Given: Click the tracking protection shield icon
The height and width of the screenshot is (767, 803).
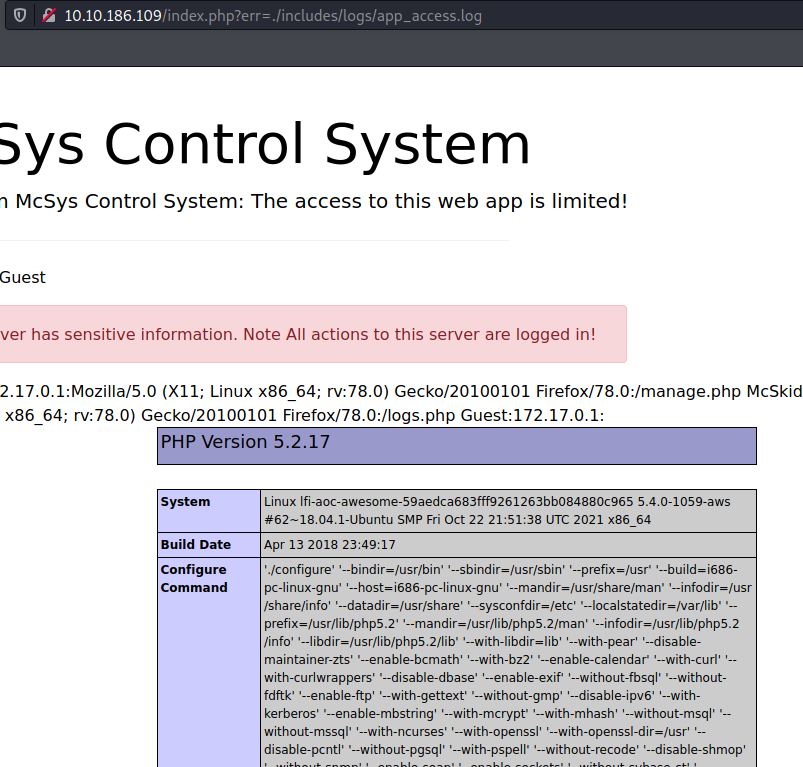Looking at the screenshot, I should 20,15.
